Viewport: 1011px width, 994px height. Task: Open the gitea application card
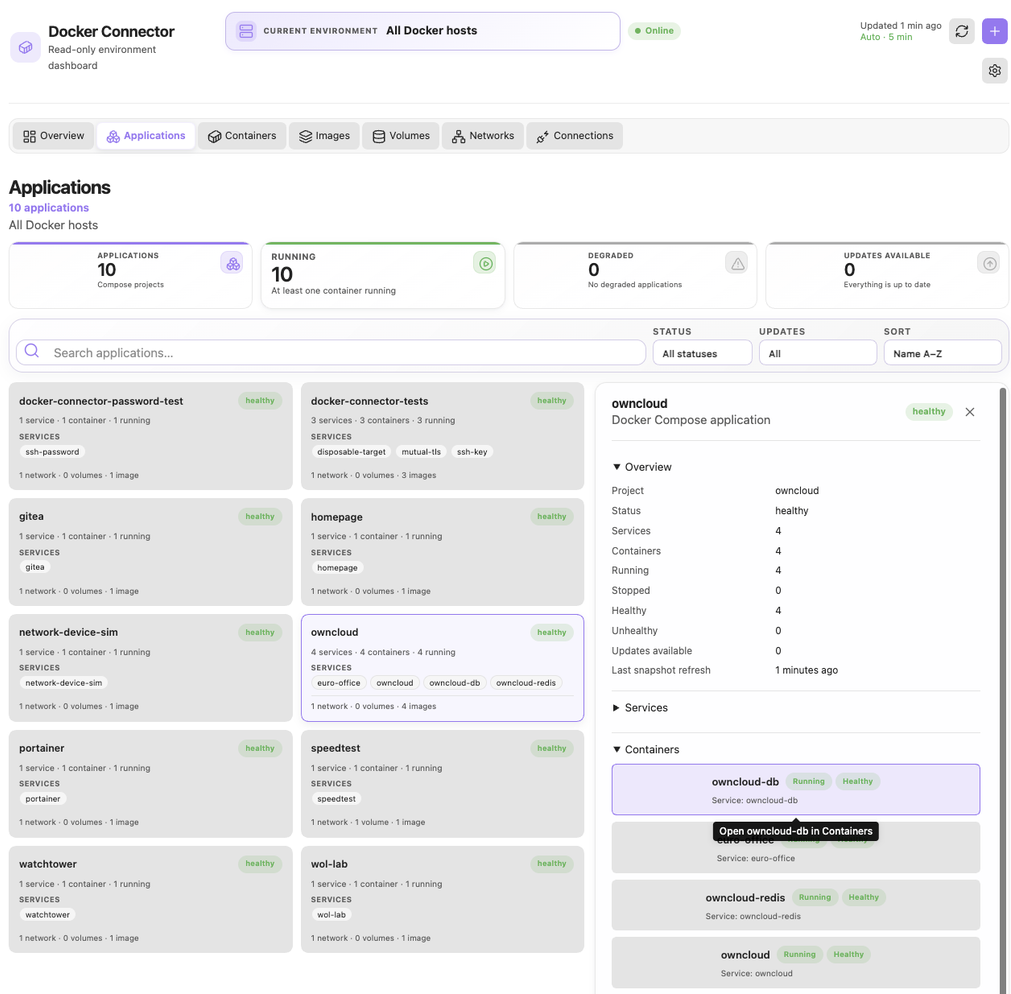pos(150,552)
